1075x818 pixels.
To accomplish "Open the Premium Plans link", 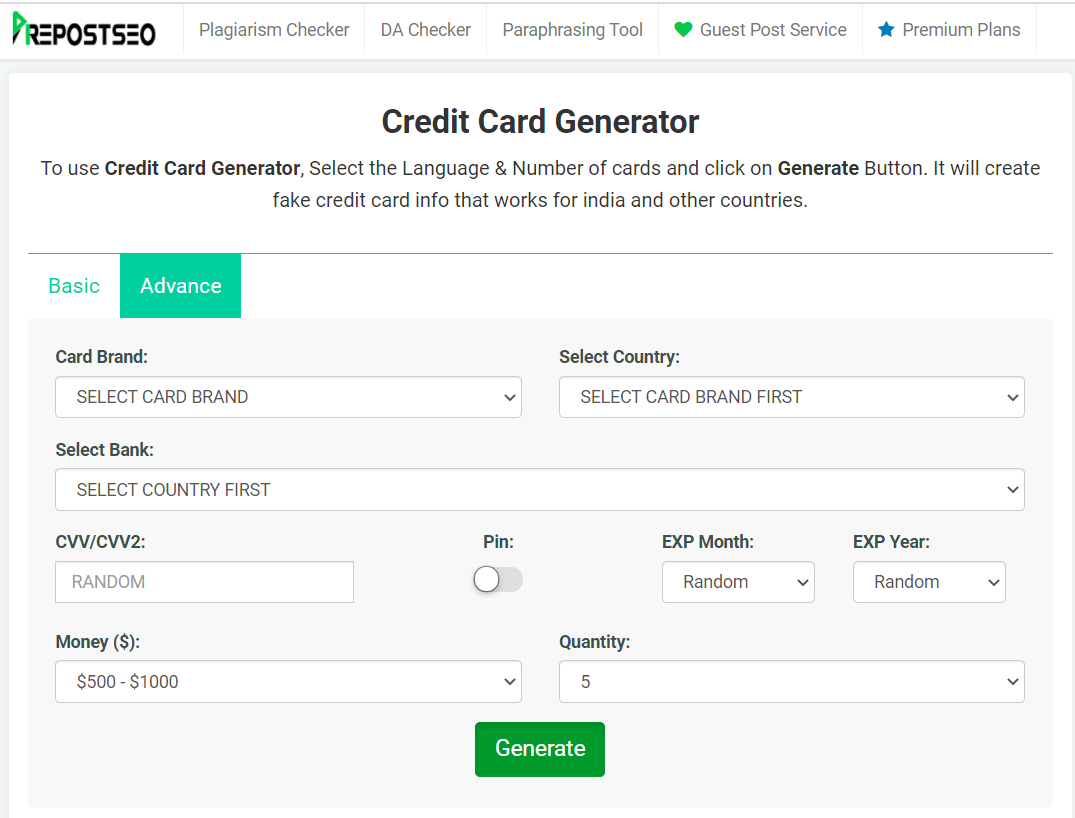I will tap(960, 30).
